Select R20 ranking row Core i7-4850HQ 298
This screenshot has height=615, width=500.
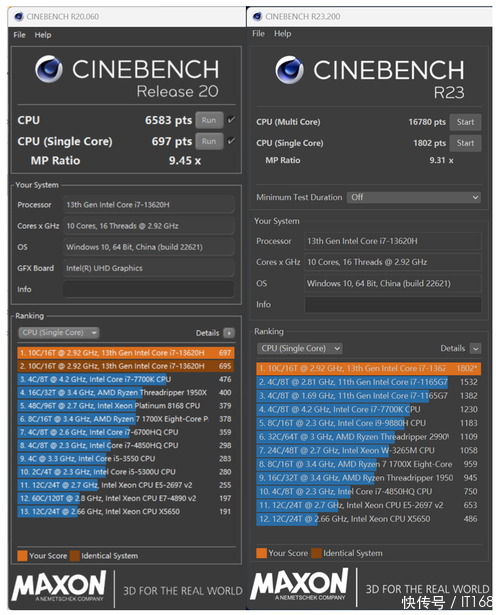[126, 446]
